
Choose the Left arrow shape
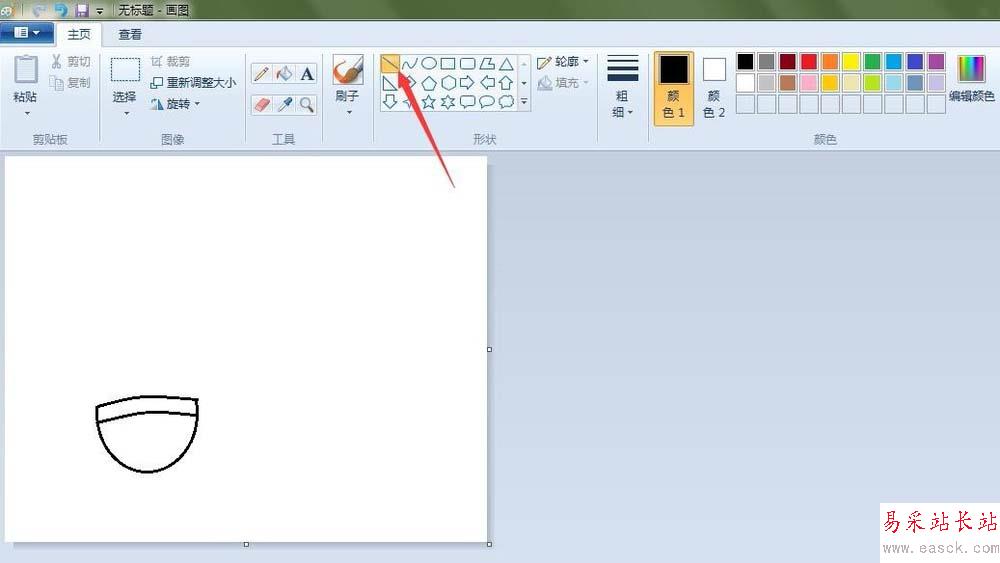click(x=487, y=83)
